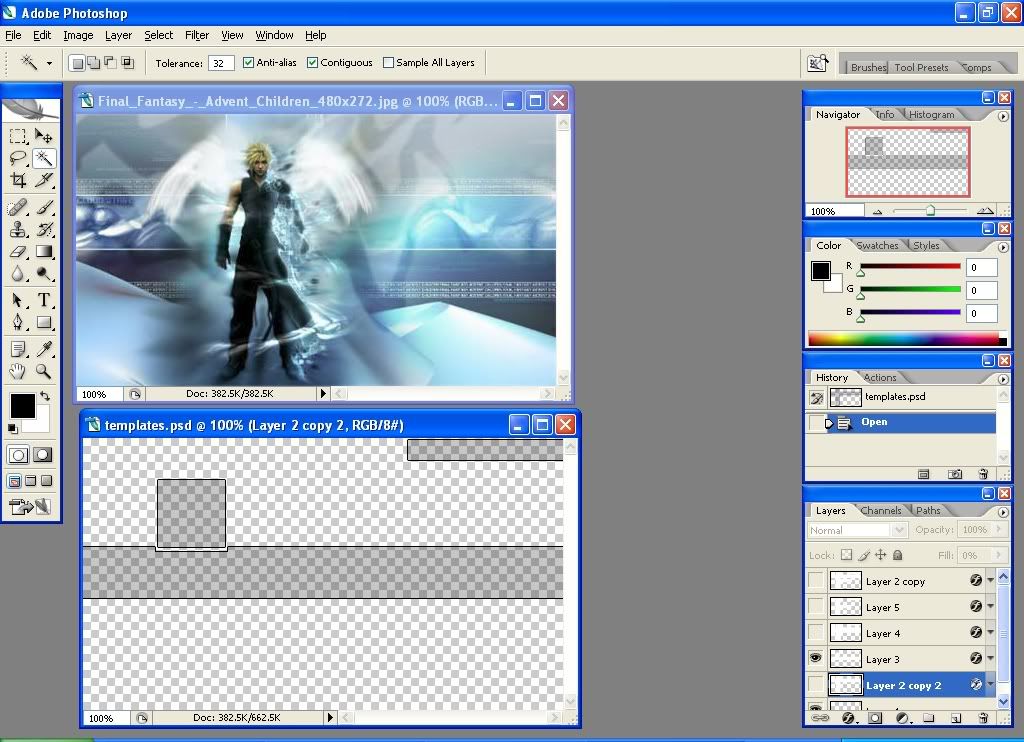The image size is (1024, 742).
Task: Hide Layer 3 with eye icon
Action: [x=816, y=658]
